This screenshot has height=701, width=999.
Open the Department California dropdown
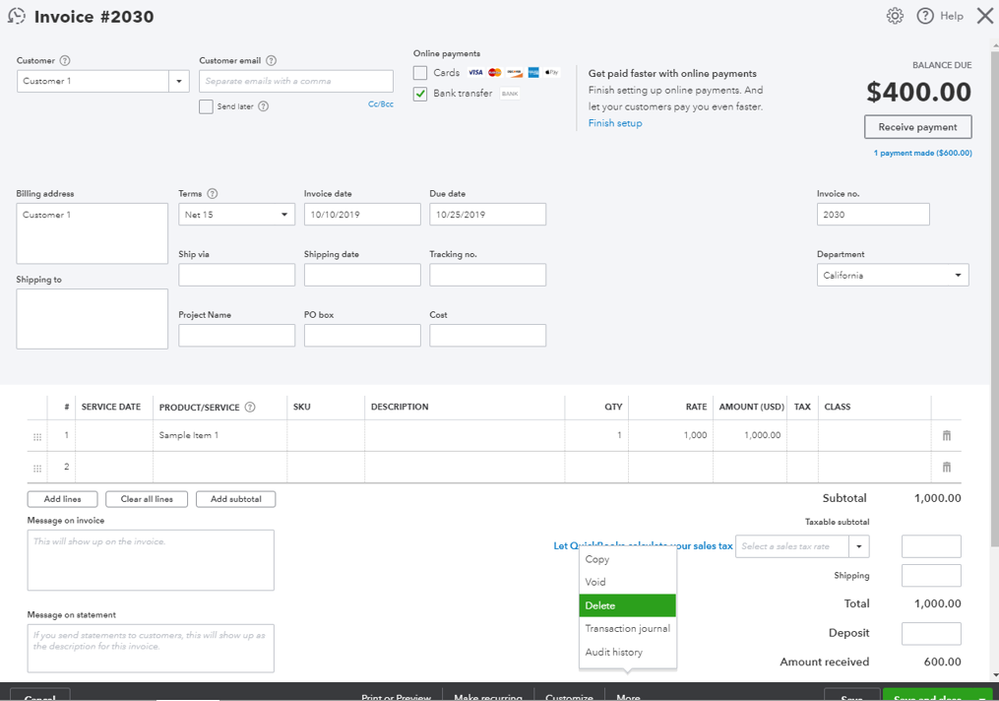point(893,275)
